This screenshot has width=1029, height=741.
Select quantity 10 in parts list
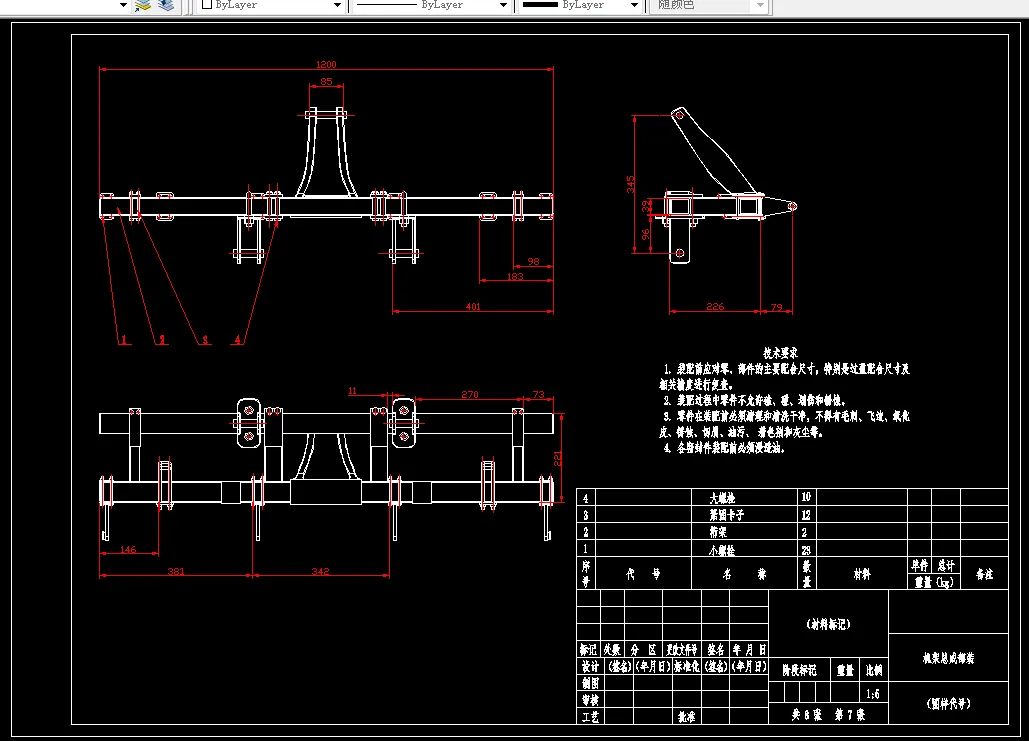coord(806,497)
